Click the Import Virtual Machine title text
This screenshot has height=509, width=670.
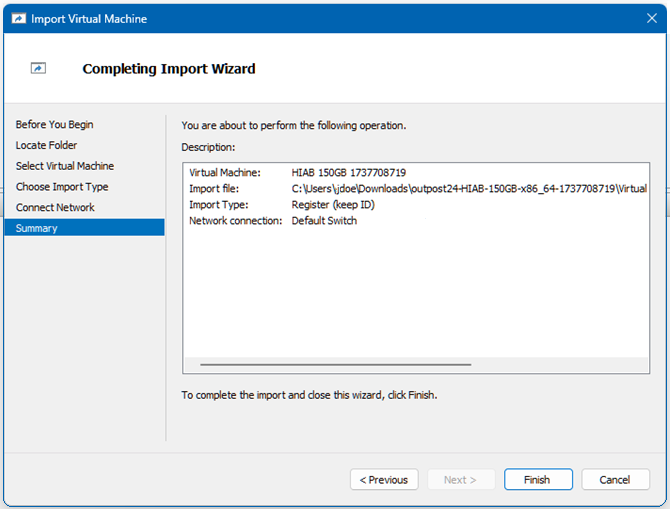[89, 19]
